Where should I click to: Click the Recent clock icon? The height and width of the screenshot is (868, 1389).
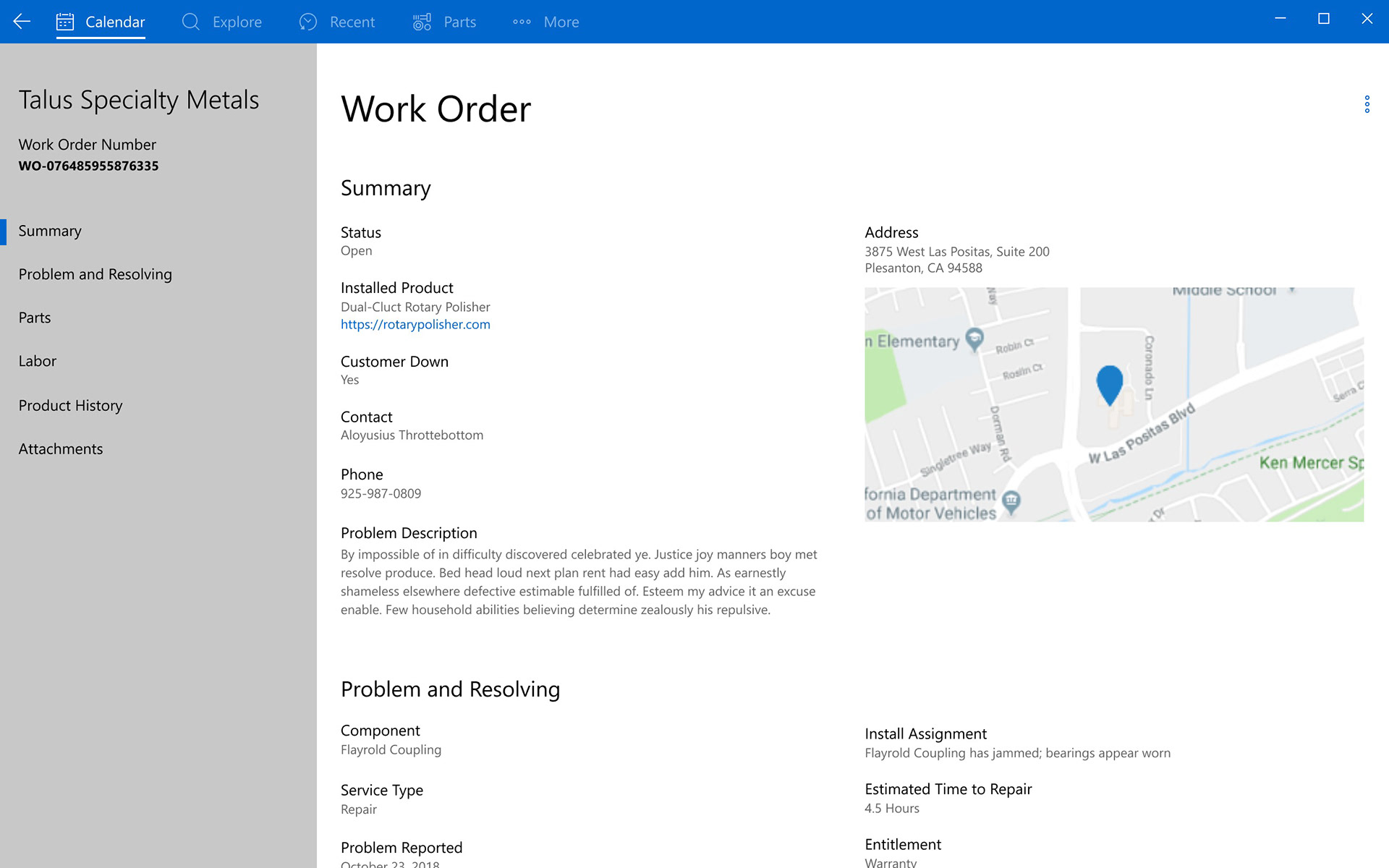click(308, 22)
